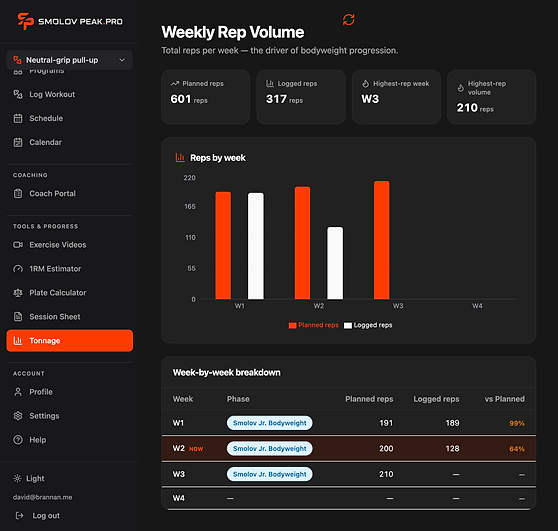Click the 128 logged reps cell
Screen dimensions: 558x531
(x=452, y=448)
